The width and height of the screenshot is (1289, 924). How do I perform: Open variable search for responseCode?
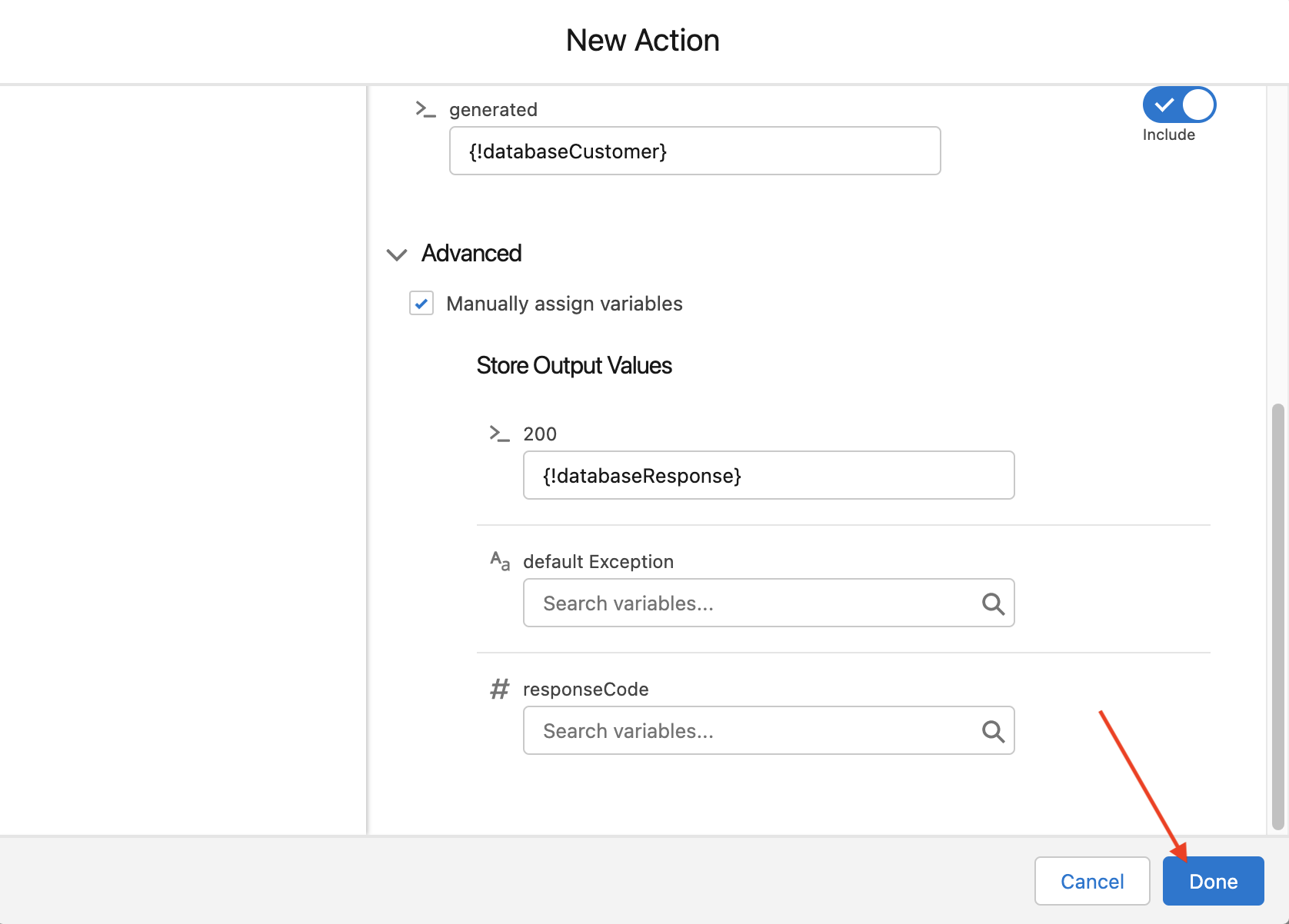point(993,730)
